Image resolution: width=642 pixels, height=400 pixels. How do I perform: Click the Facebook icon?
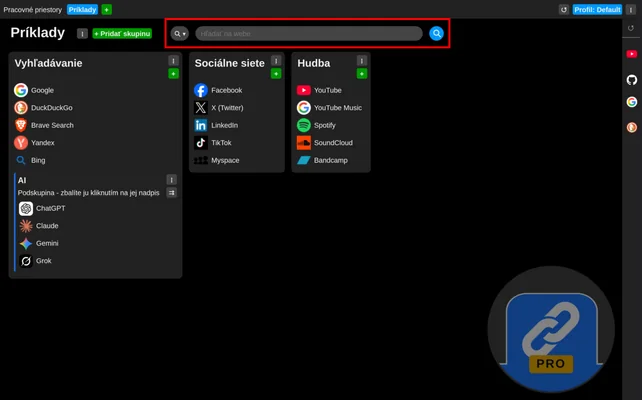click(201, 90)
